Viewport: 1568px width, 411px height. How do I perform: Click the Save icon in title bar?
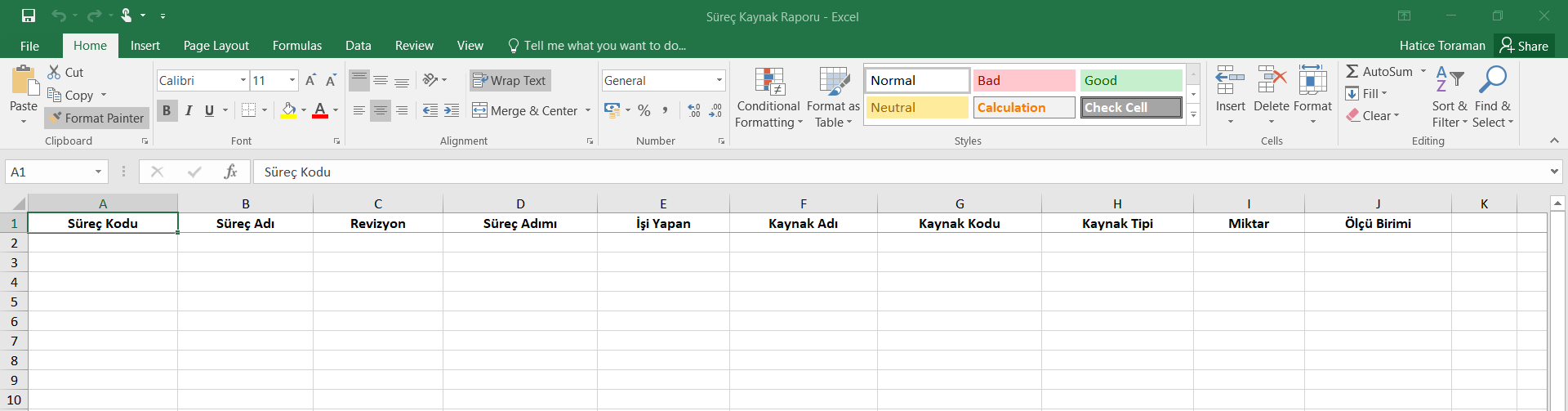[29, 16]
